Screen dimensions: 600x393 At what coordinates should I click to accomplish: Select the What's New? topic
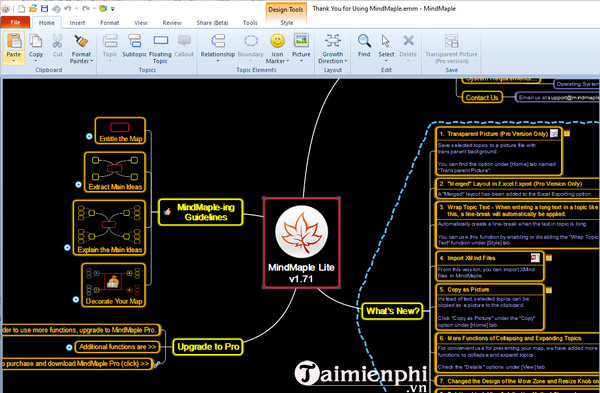point(393,311)
